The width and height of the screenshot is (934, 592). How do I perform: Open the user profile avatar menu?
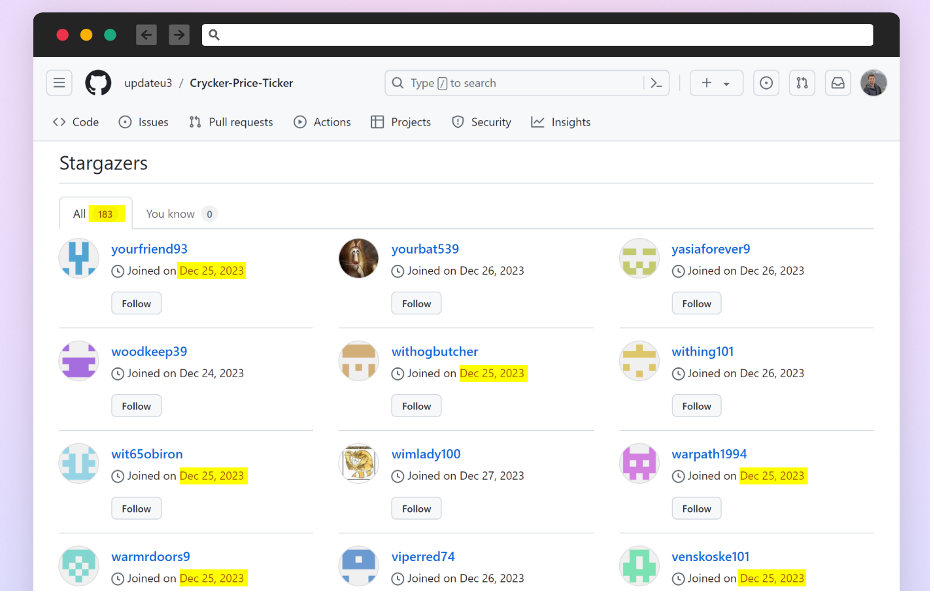[873, 83]
